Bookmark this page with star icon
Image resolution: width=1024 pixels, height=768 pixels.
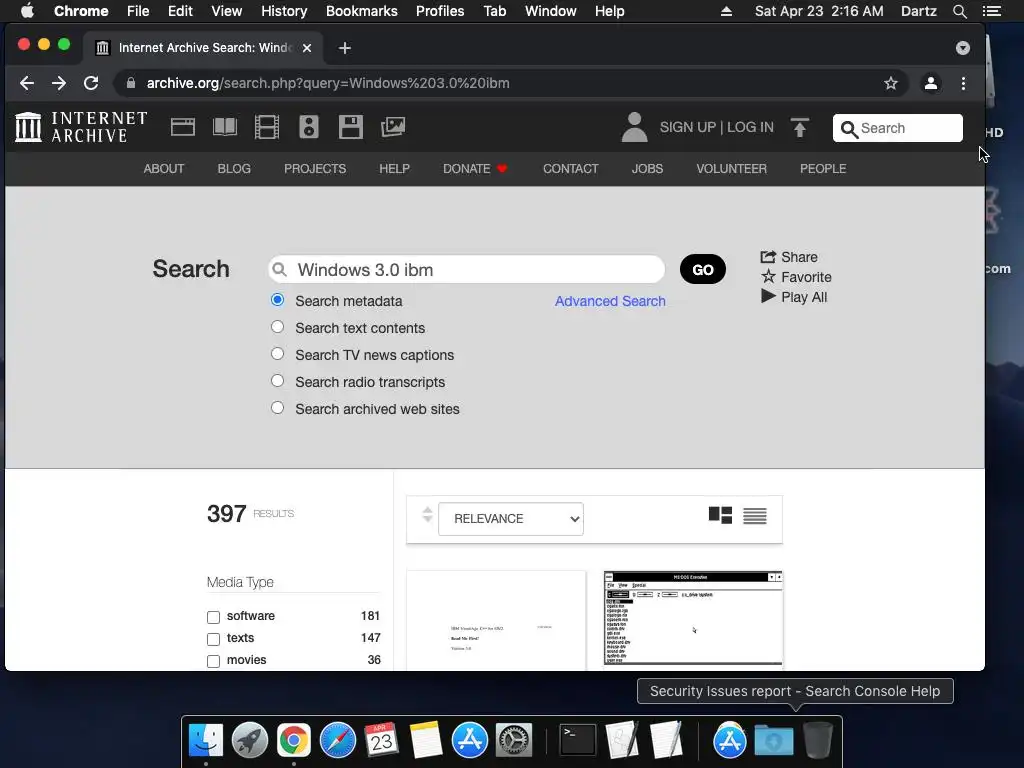[891, 83]
